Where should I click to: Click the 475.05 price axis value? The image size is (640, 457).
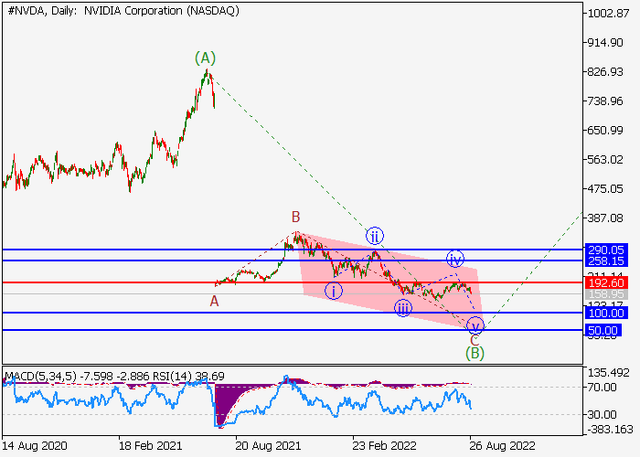click(605, 189)
